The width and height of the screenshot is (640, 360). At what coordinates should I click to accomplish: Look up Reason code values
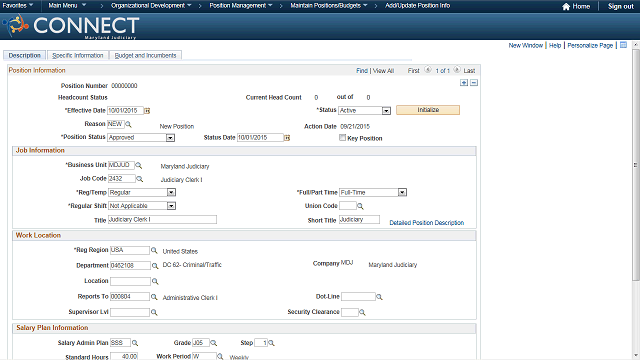click(128, 124)
